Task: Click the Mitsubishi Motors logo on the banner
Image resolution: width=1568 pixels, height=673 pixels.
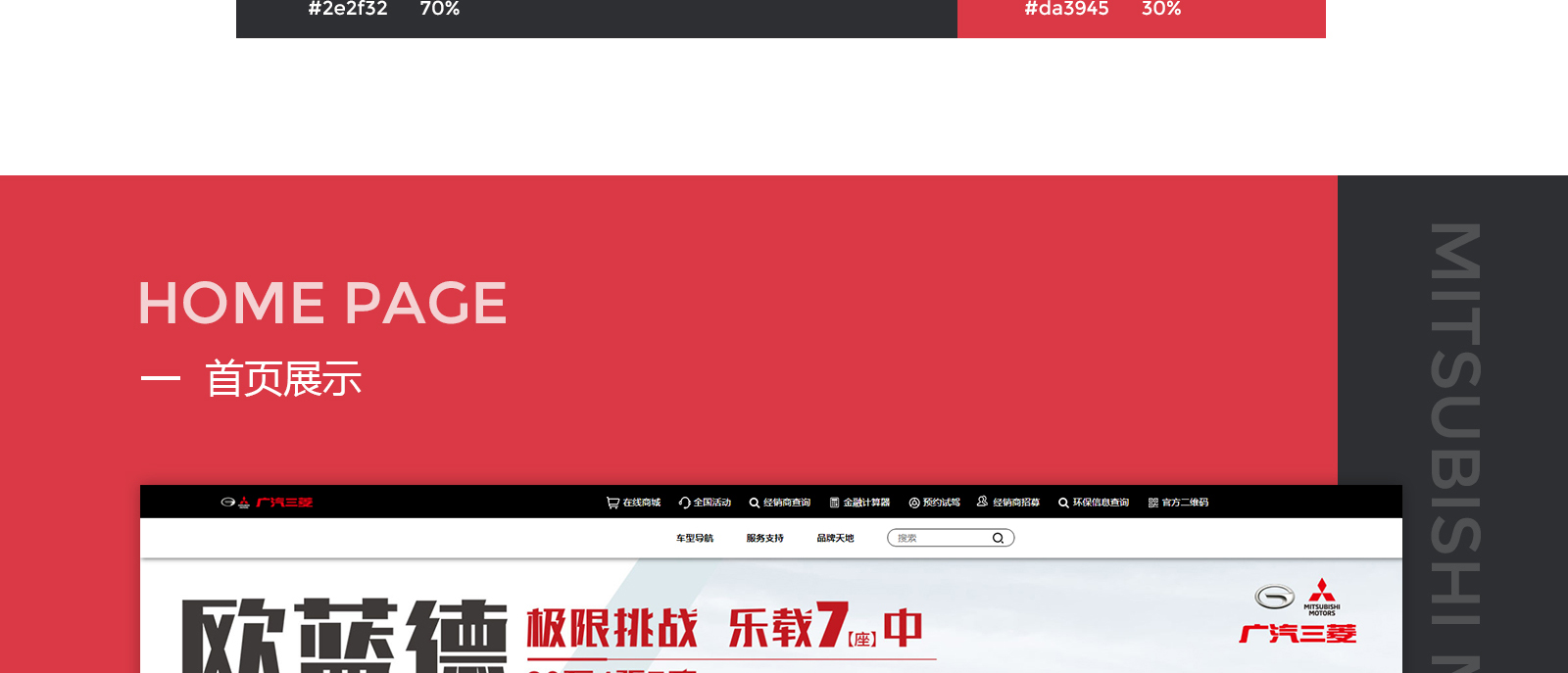Action: point(1321,597)
